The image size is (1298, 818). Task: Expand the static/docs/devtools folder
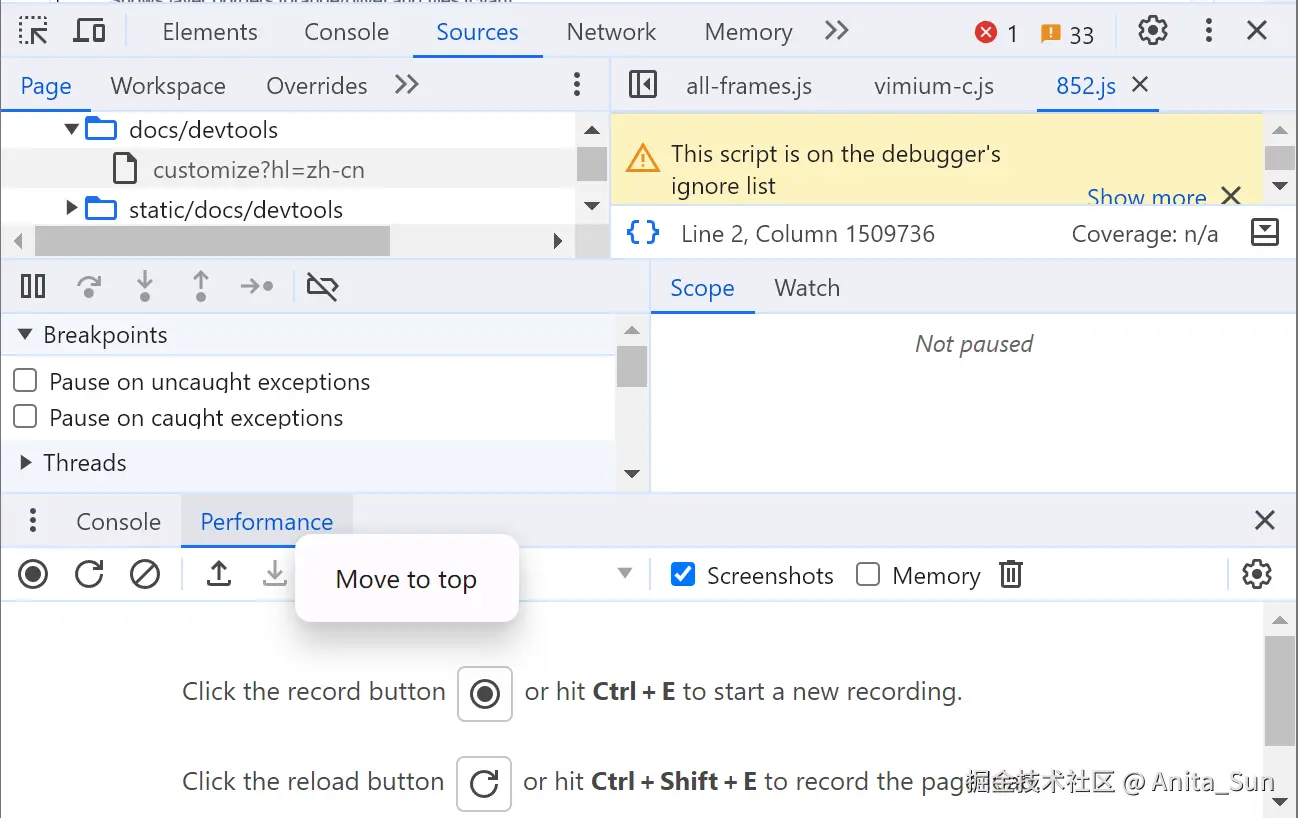[x=72, y=209]
